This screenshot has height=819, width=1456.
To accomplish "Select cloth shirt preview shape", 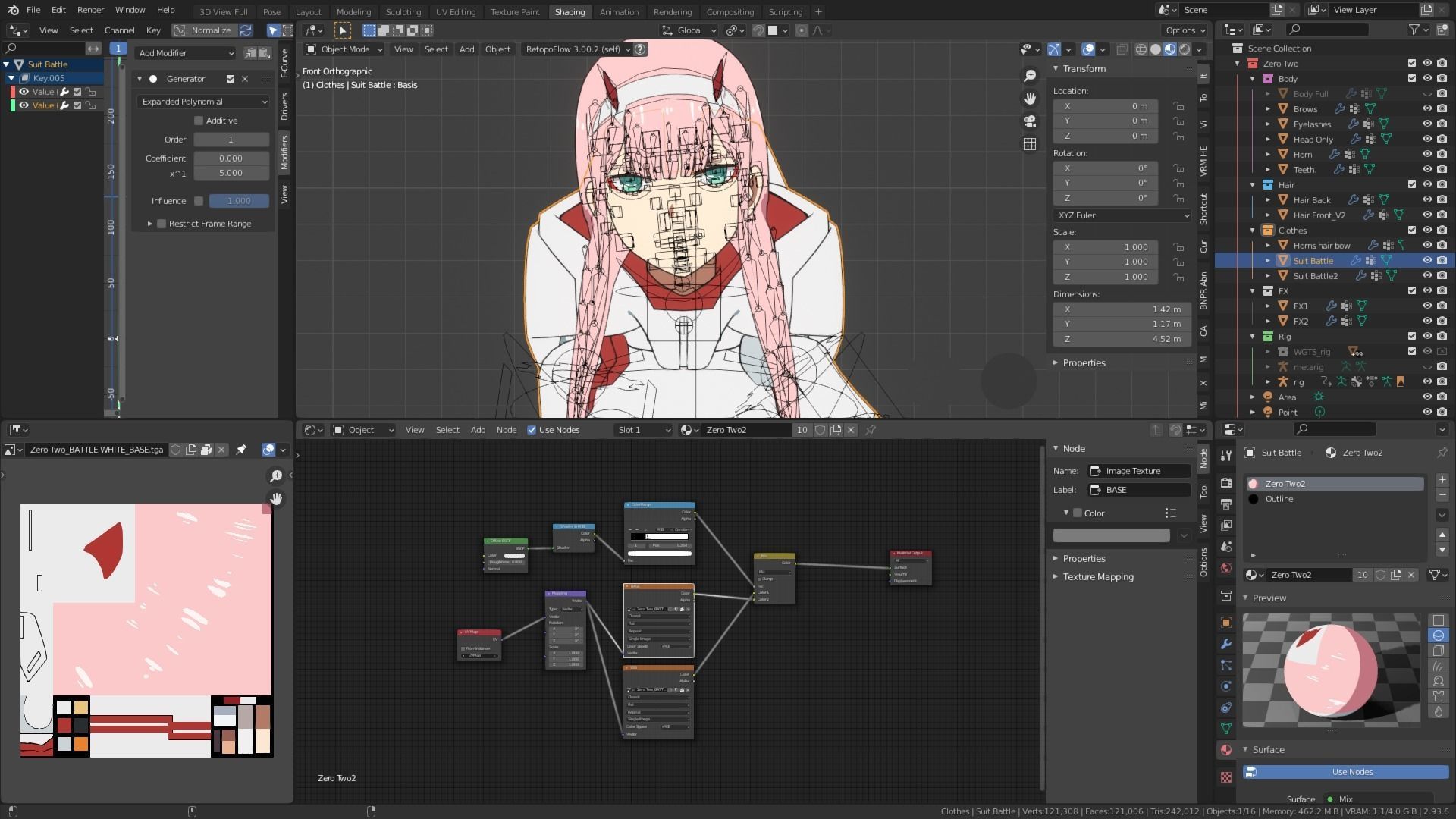I will pyautogui.click(x=1439, y=696).
